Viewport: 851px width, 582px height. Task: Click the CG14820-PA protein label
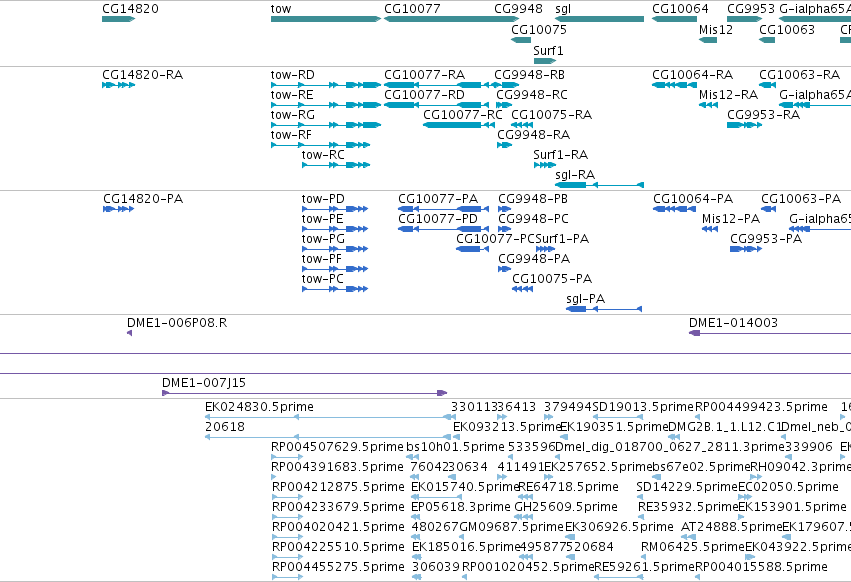143,199
